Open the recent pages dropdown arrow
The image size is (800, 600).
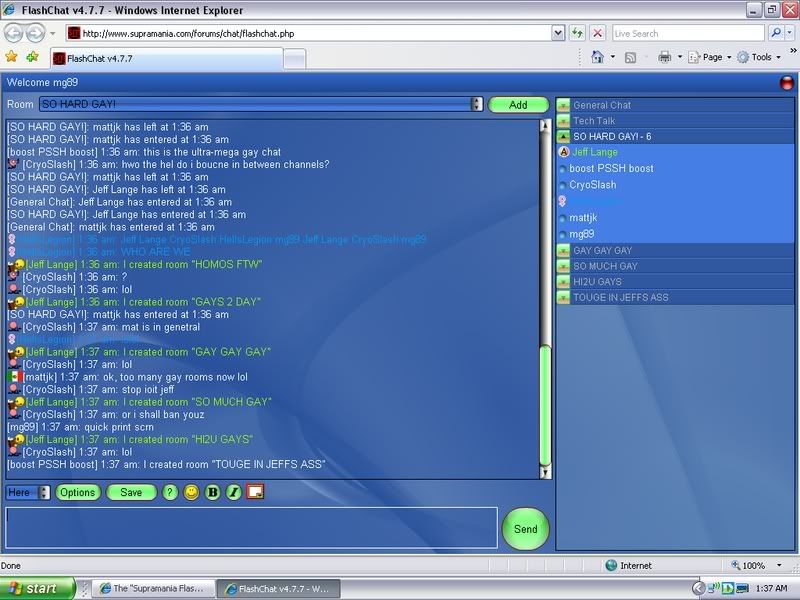(x=52, y=34)
